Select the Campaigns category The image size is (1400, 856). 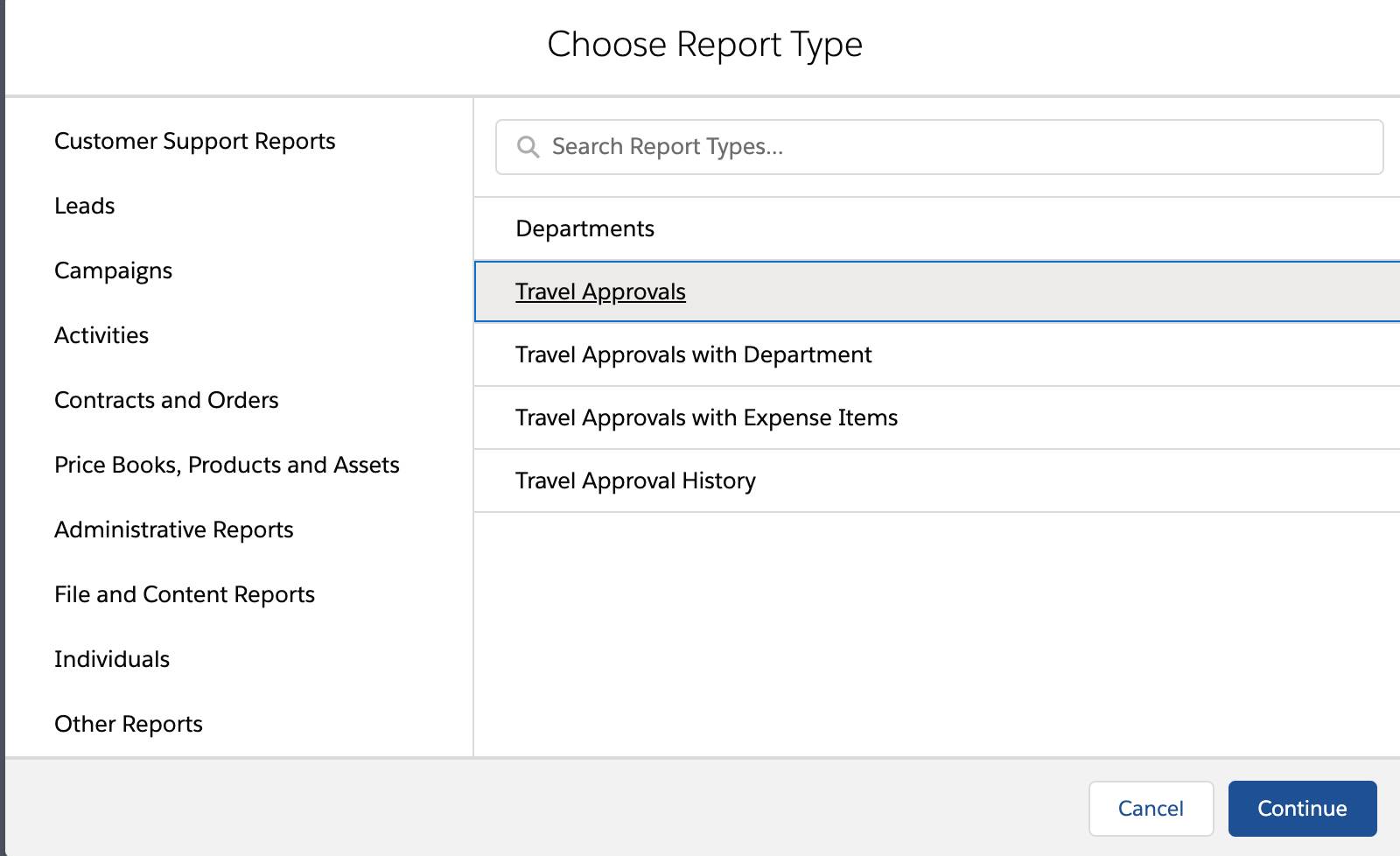(113, 270)
